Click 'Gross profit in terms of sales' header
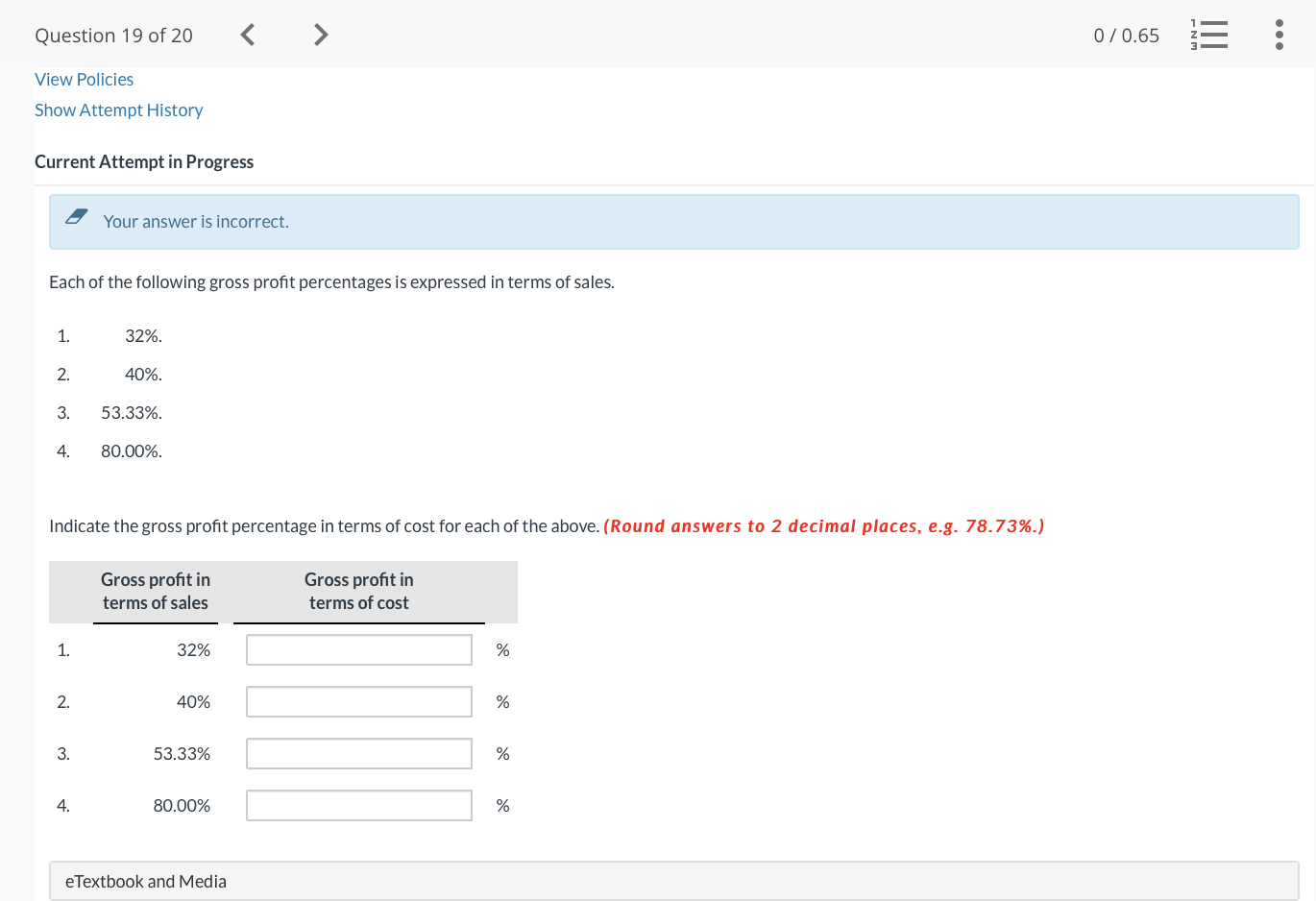This screenshot has width=1316, height=901. 156,592
